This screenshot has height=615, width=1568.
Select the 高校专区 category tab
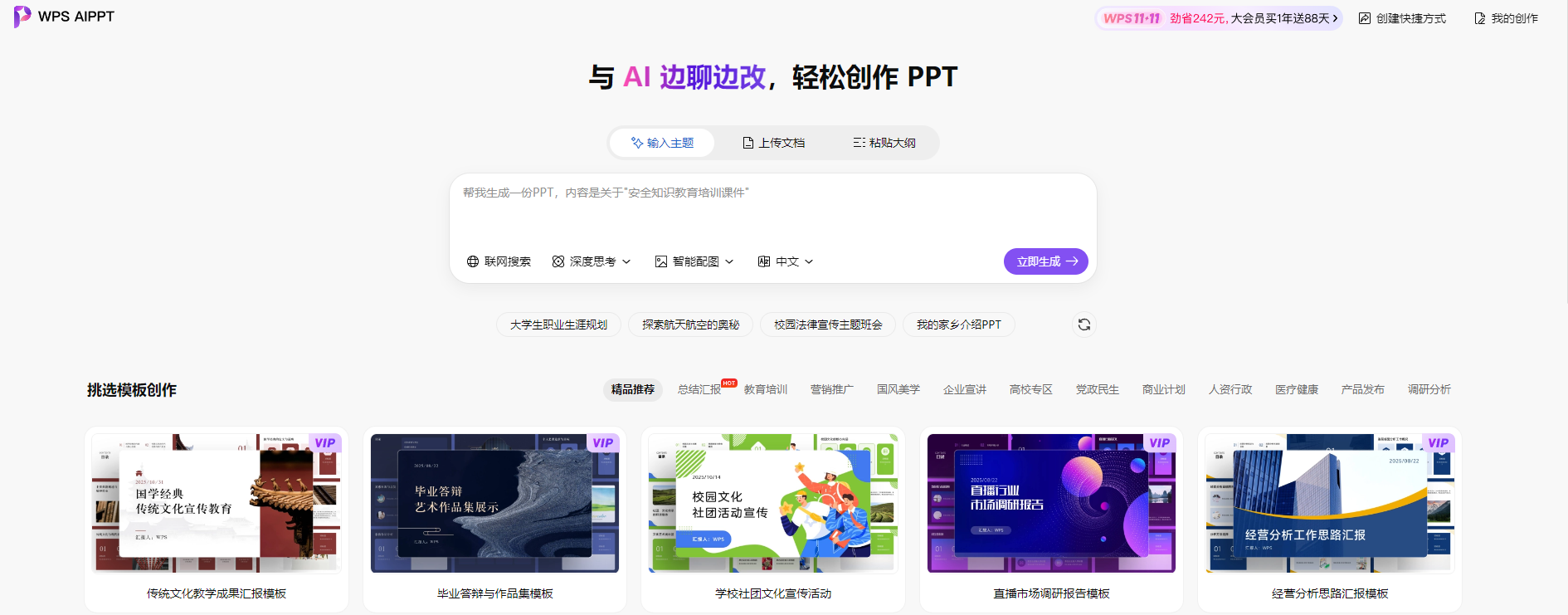click(1031, 389)
